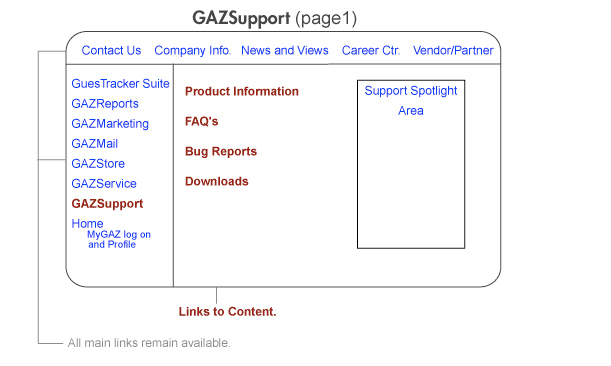Open the Contact Us link
Screen dimensions: 611x366
(x=111, y=50)
